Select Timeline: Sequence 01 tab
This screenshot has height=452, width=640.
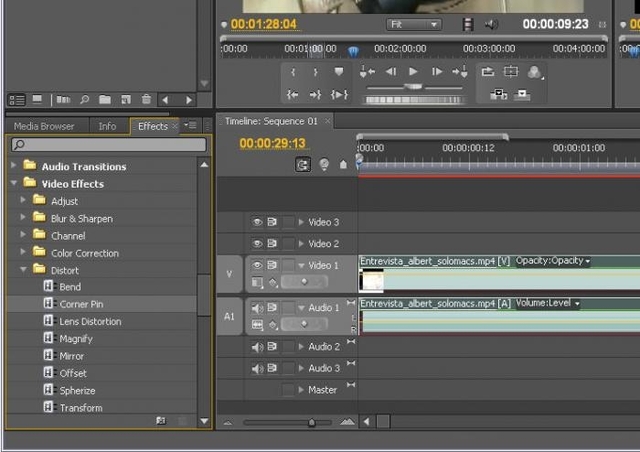(271, 121)
